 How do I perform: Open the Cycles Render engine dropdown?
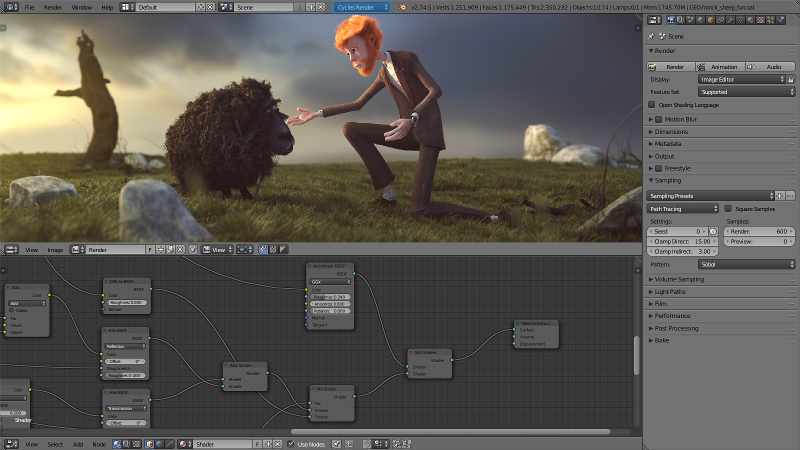coord(362,7)
